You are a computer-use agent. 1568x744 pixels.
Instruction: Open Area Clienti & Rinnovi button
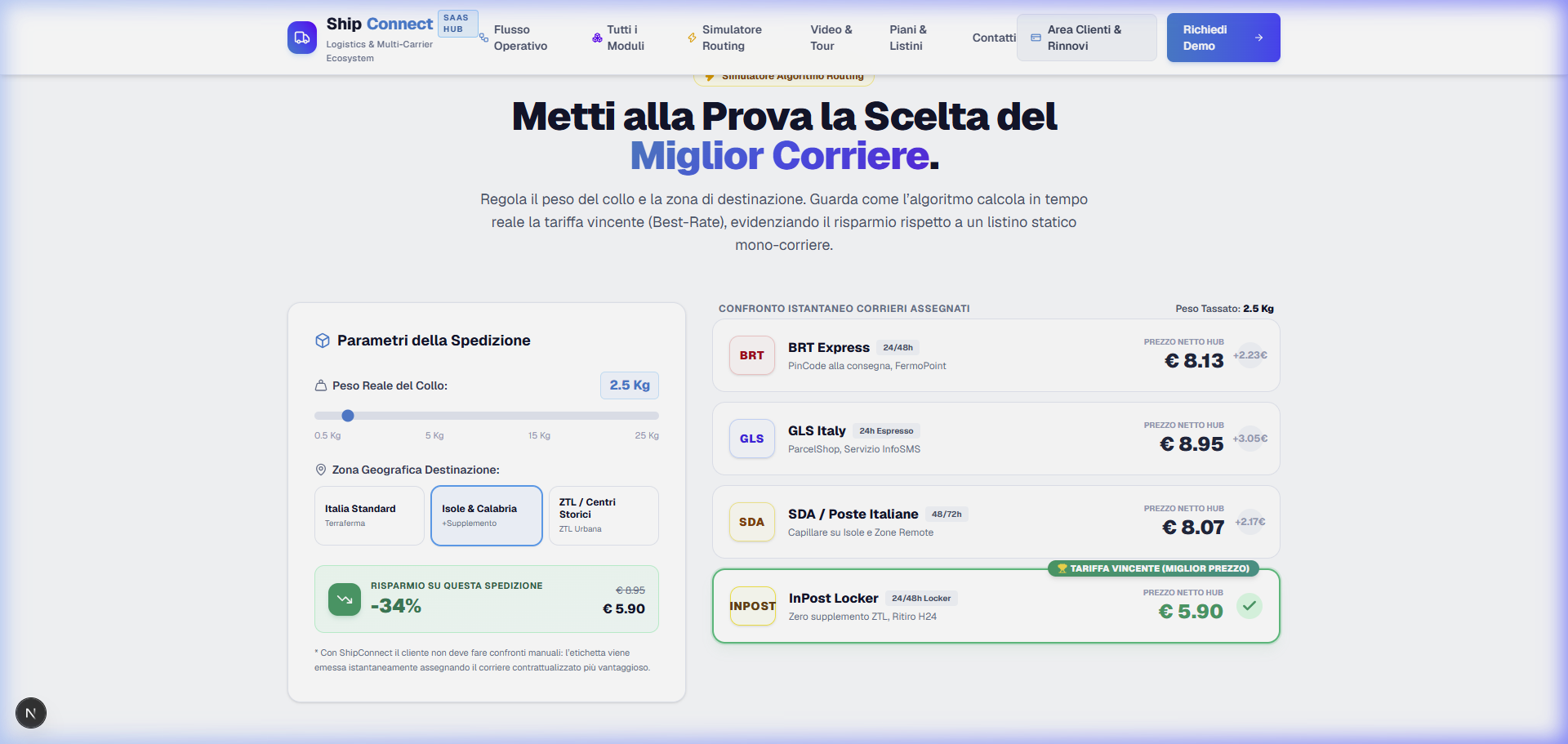[x=1087, y=38]
